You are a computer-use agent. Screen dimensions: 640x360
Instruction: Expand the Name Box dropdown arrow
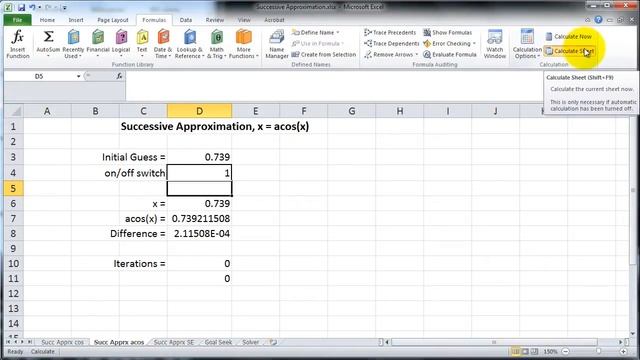[78, 76]
